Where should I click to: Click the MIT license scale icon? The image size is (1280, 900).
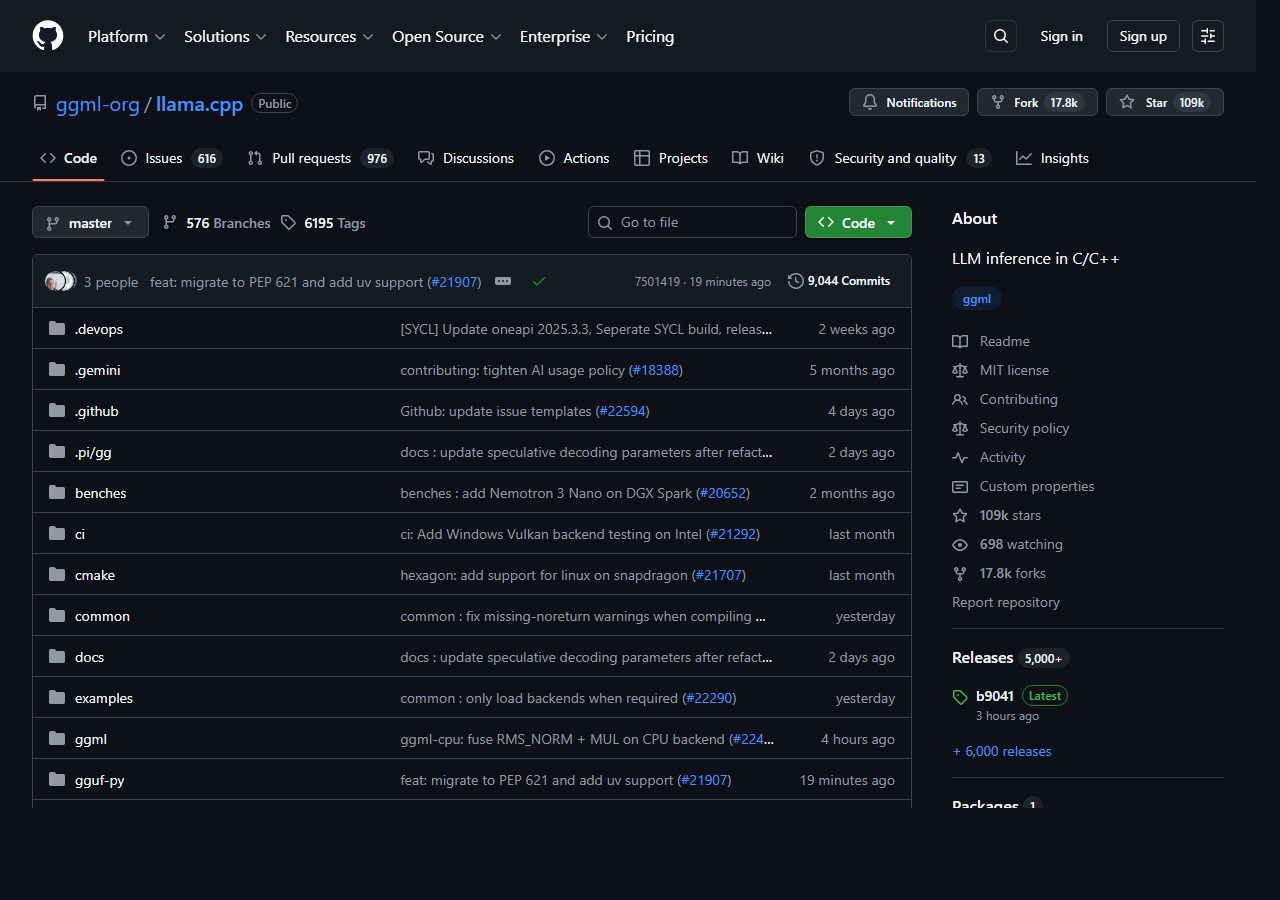(x=960, y=370)
